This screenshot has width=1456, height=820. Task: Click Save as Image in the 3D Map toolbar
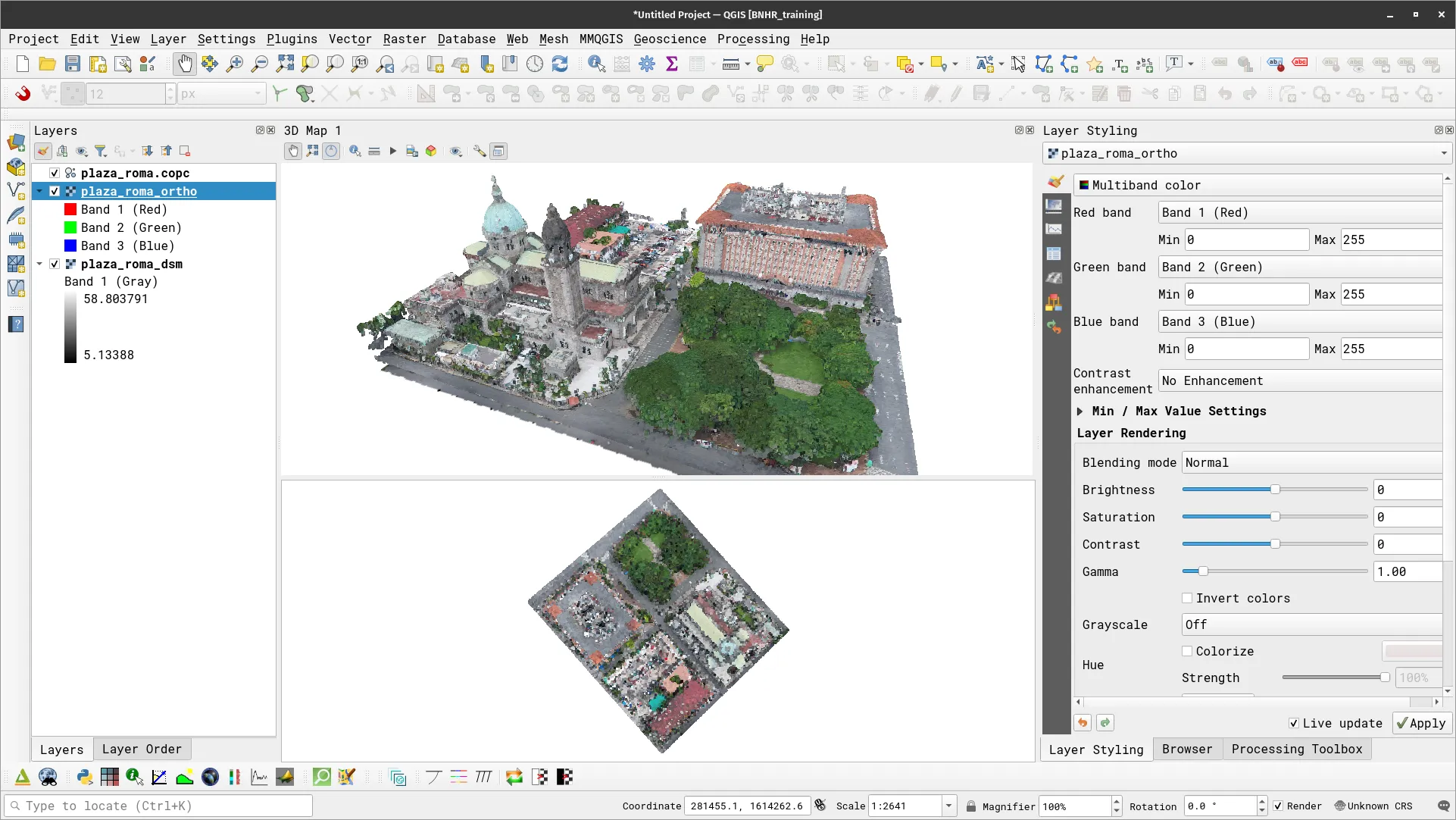412,152
